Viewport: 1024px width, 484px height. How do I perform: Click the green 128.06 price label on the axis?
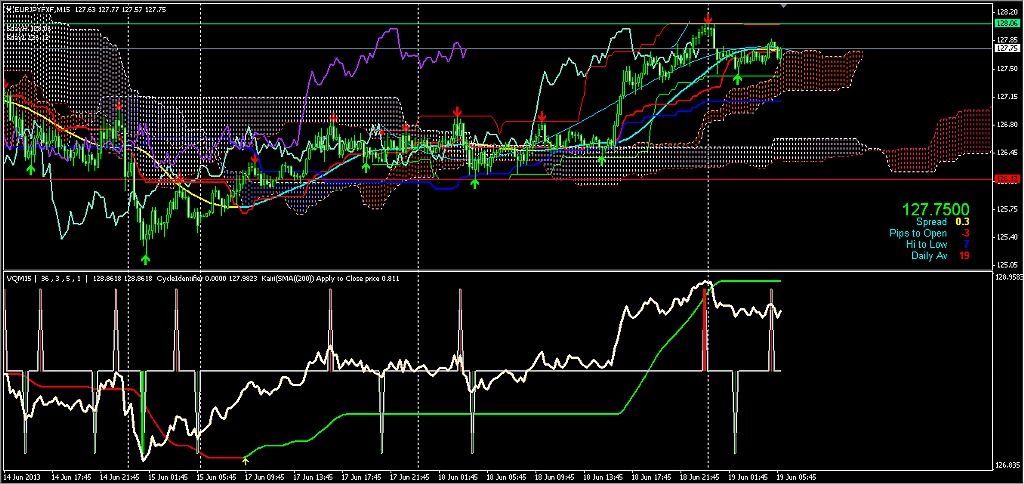1006,22
